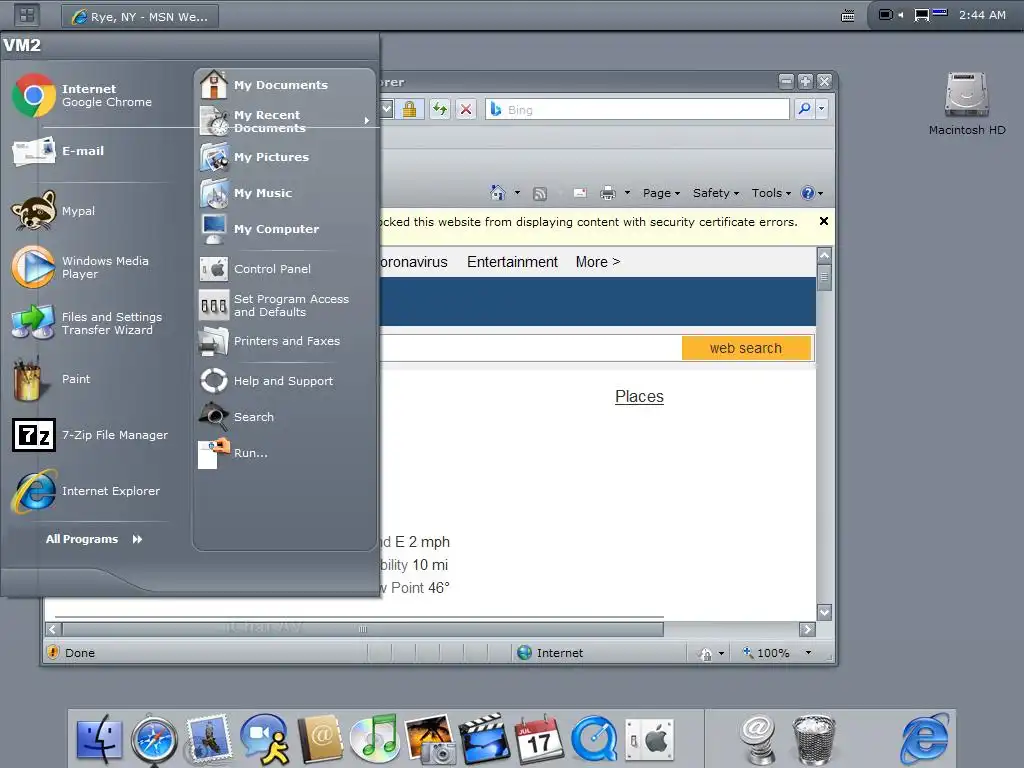
Task: Open the Home button dropdown arrow
Action: 517,193
